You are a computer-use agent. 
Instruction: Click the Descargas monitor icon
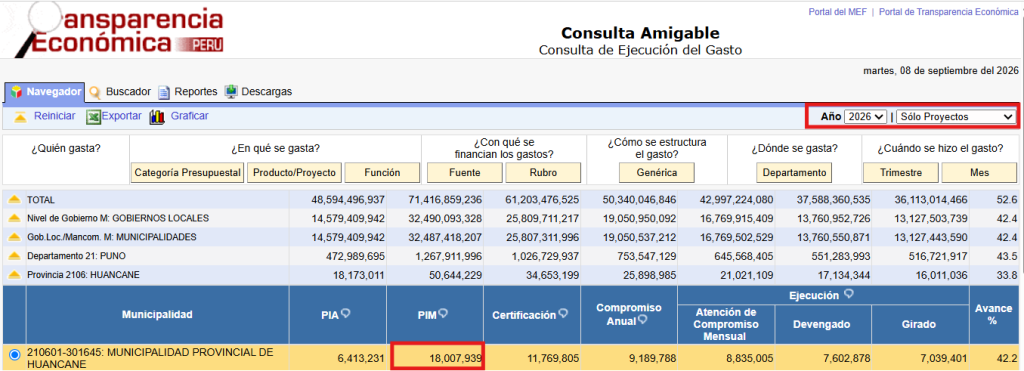[231, 92]
